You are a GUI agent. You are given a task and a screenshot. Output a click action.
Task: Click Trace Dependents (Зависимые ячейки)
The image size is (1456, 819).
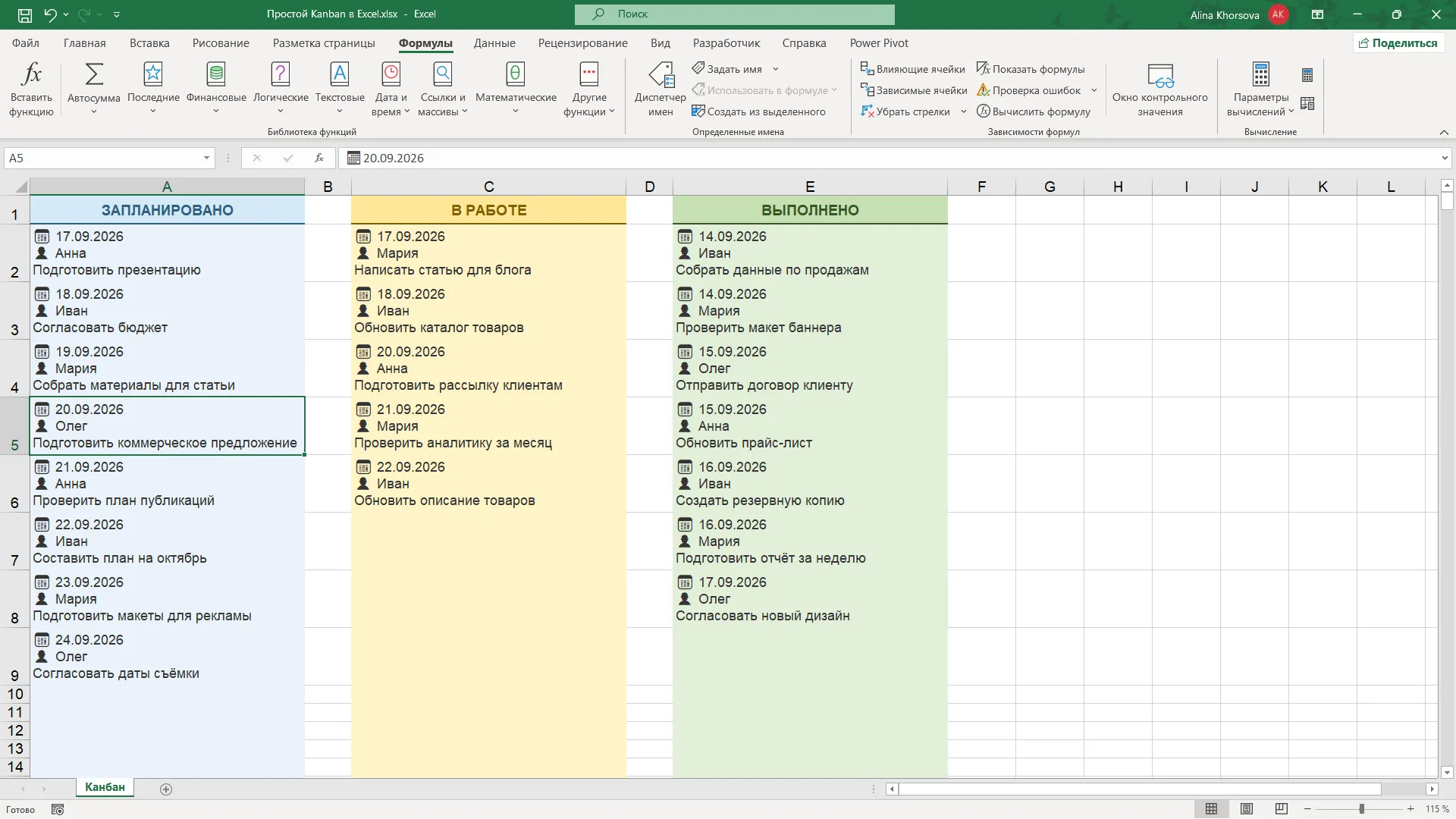914,90
